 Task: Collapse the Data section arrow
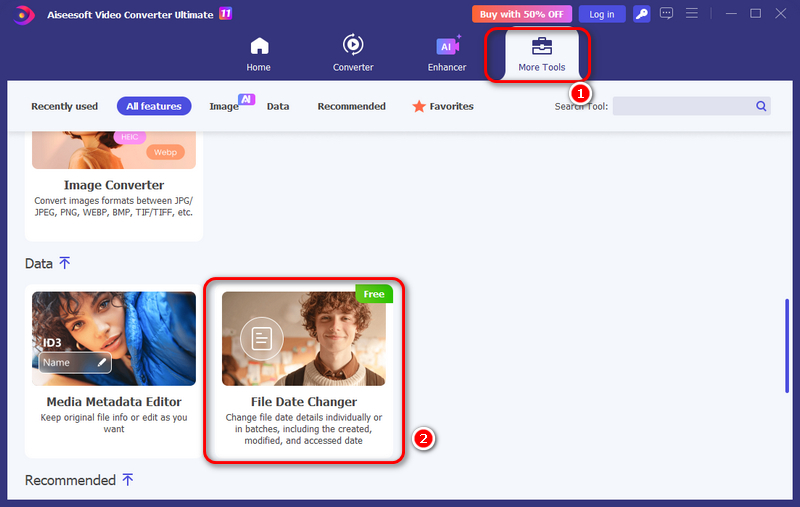pos(64,263)
